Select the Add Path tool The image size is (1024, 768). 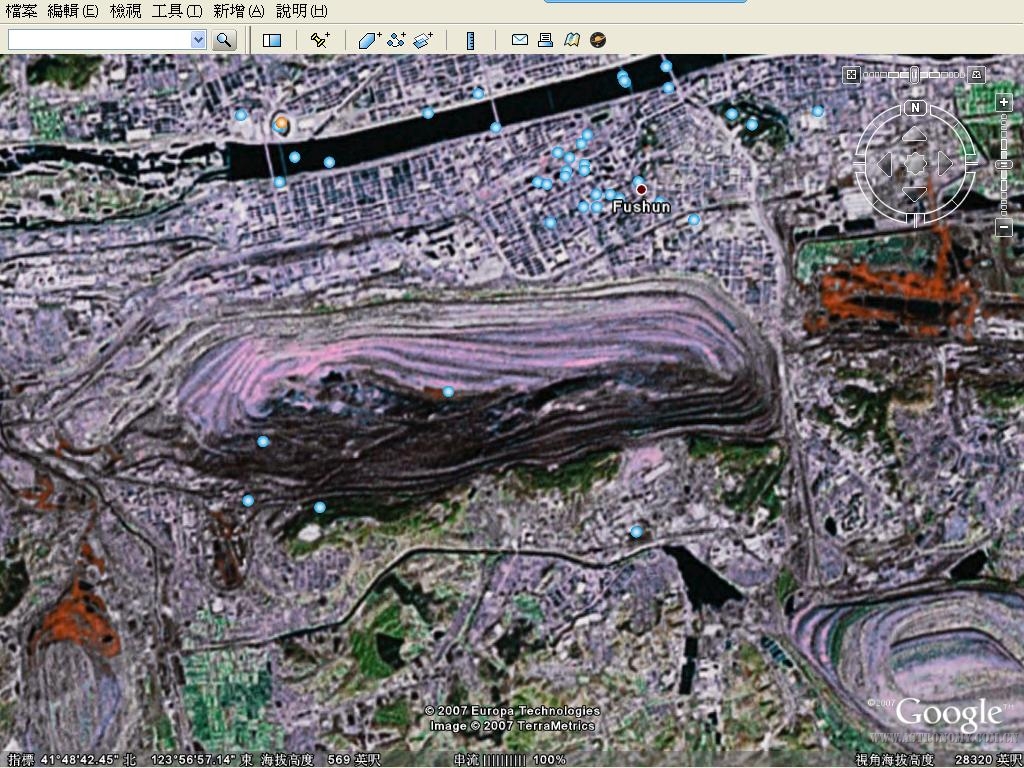pyautogui.click(x=396, y=40)
